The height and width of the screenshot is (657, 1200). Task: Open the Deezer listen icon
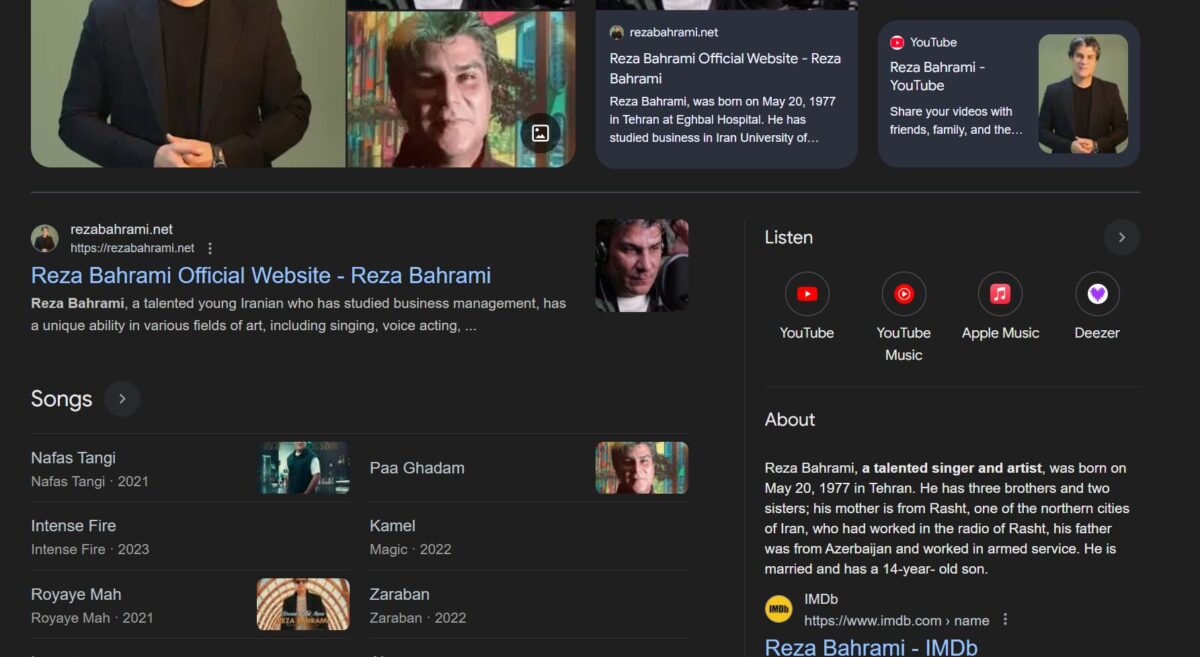click(1097, 294)
